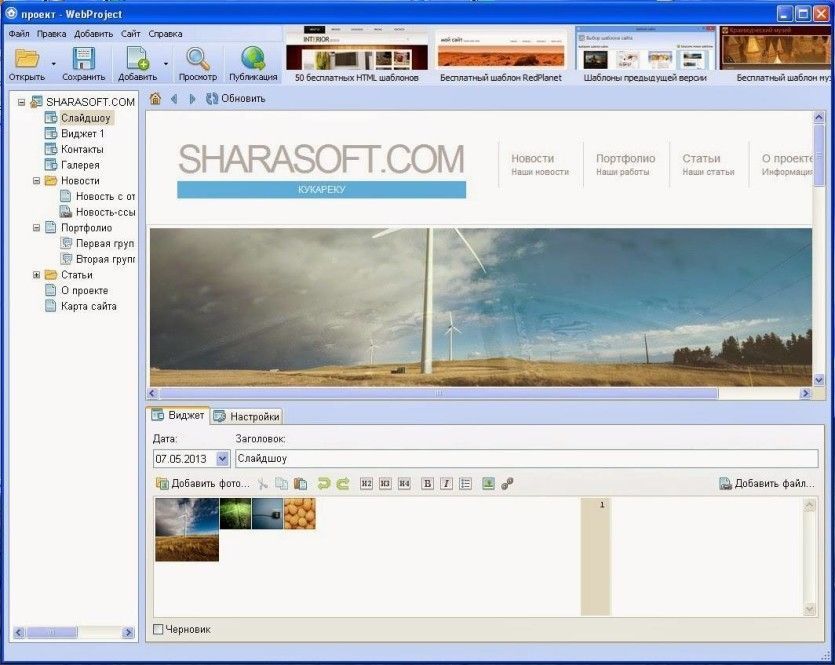The height and width of the screenshot is (665, 835).
Task: Click the scissors Cut icon
Action: pyautogui.click(x=263, y=484)
